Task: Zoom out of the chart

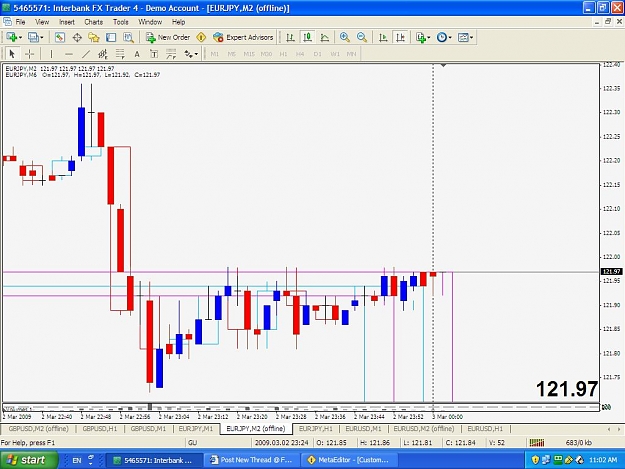Action: pyautogui.click(x=362, y=37)
